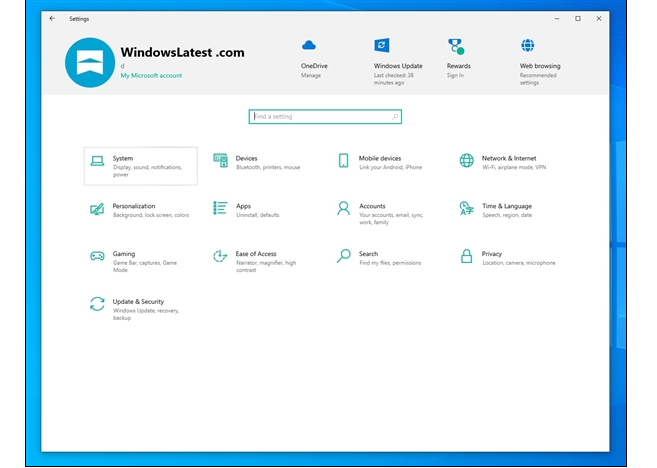Open the Search category label
Viewport: 657px width, 468px height.
368,254
